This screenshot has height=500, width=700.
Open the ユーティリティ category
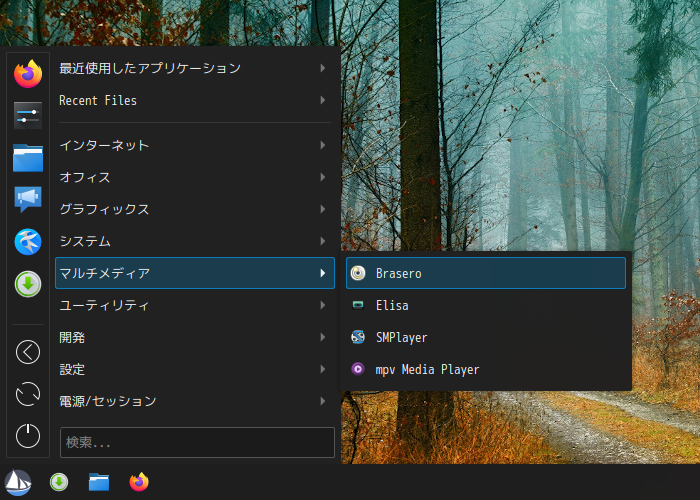click(x=195, y=305)
